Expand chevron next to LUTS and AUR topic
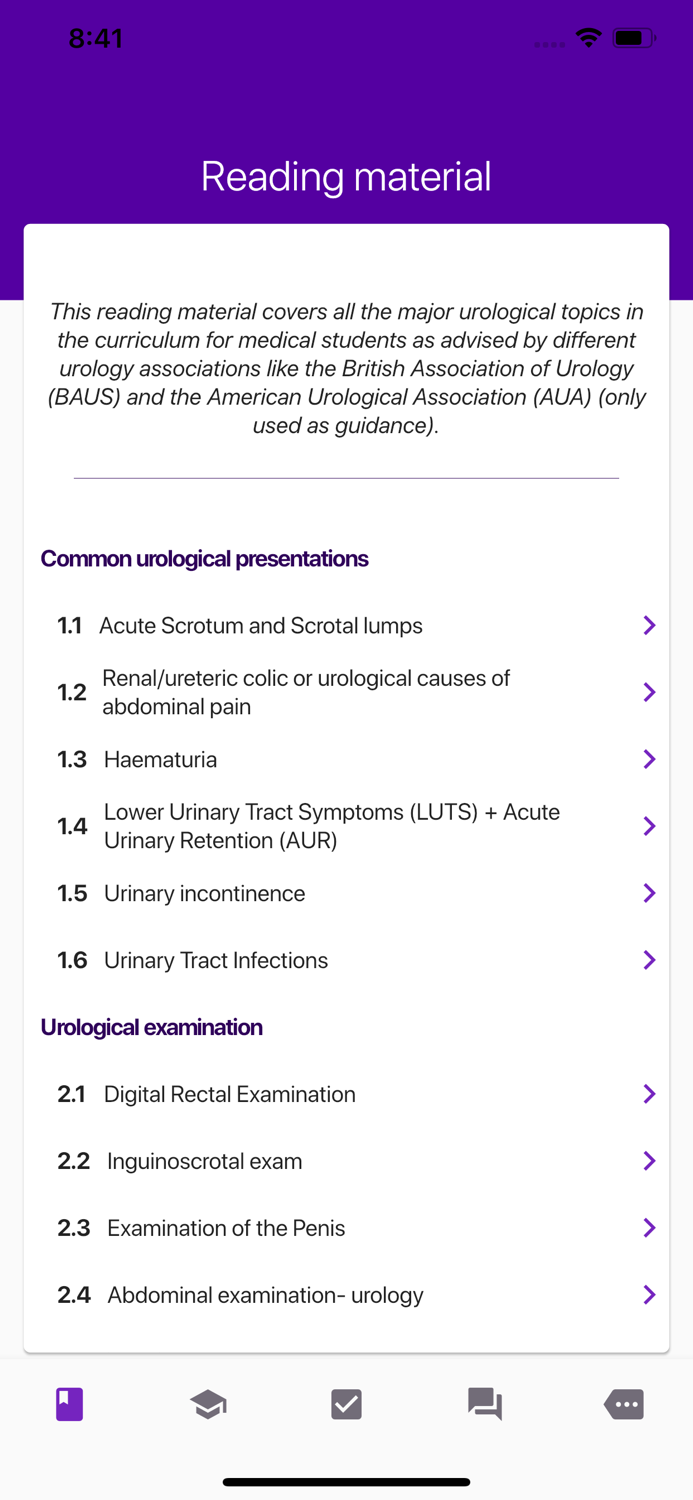 [x=649, y=826]
